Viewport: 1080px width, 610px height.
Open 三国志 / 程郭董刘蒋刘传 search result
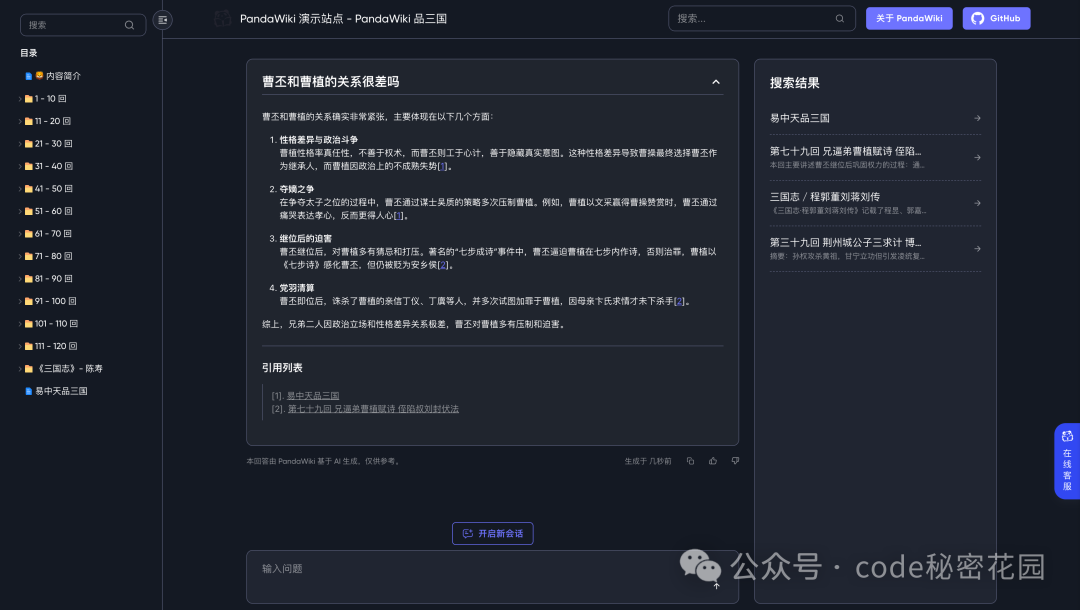point(824,197)
